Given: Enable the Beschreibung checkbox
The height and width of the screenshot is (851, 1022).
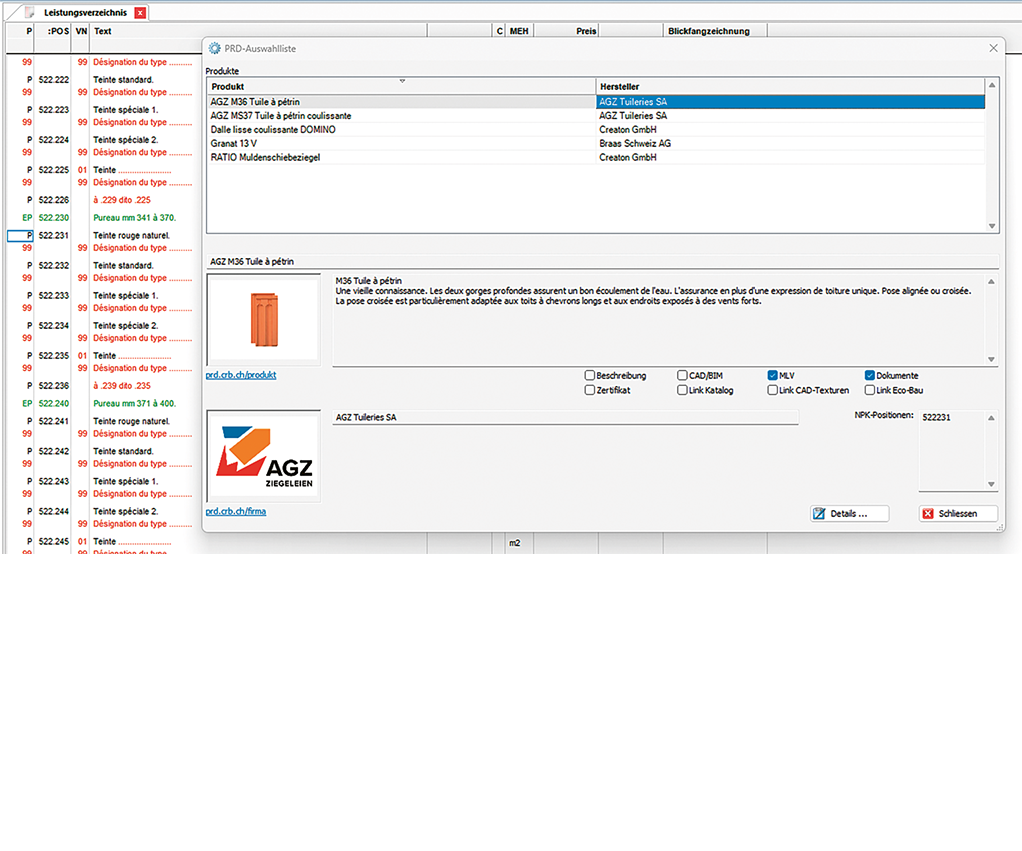Looking at the screenshot, I should 590,375.
